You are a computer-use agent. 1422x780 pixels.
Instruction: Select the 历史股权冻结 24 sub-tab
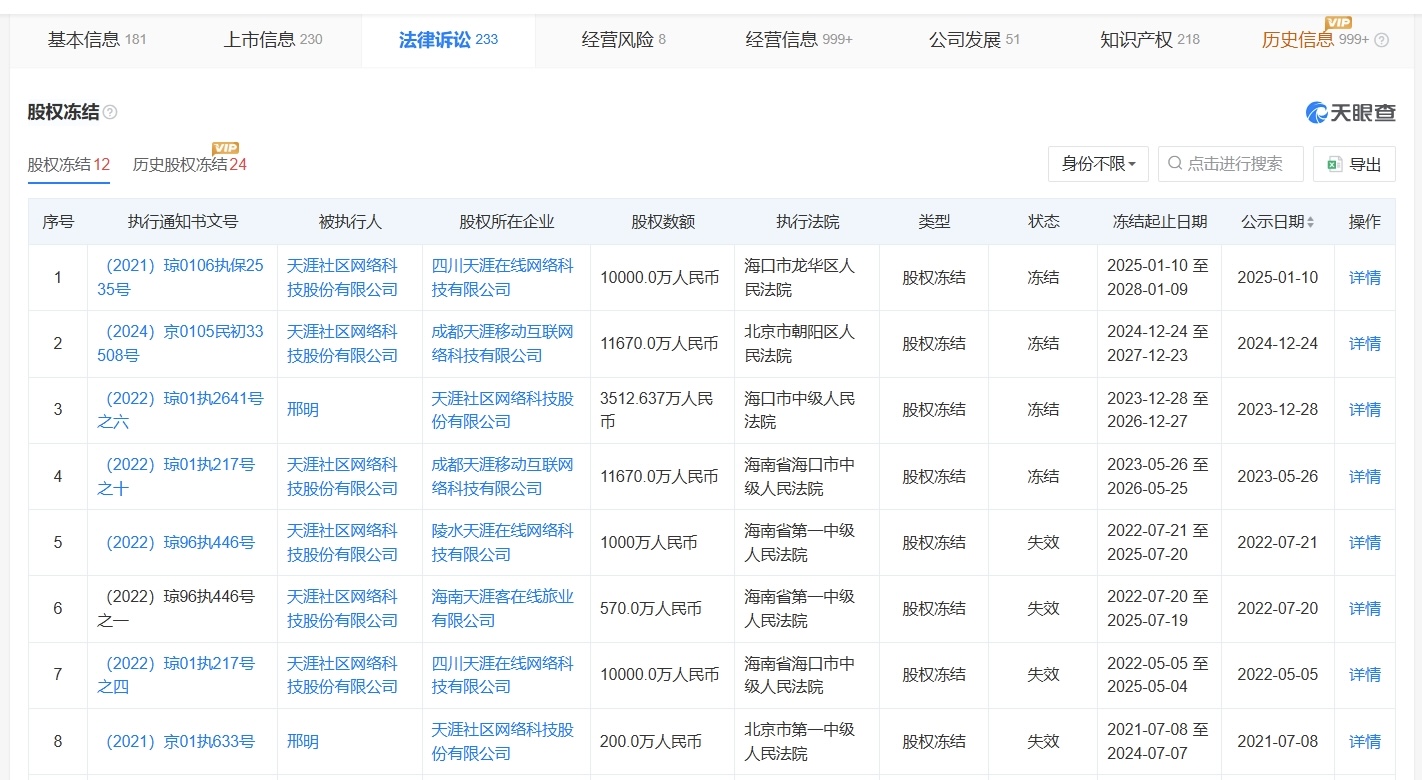coord(190,164)
